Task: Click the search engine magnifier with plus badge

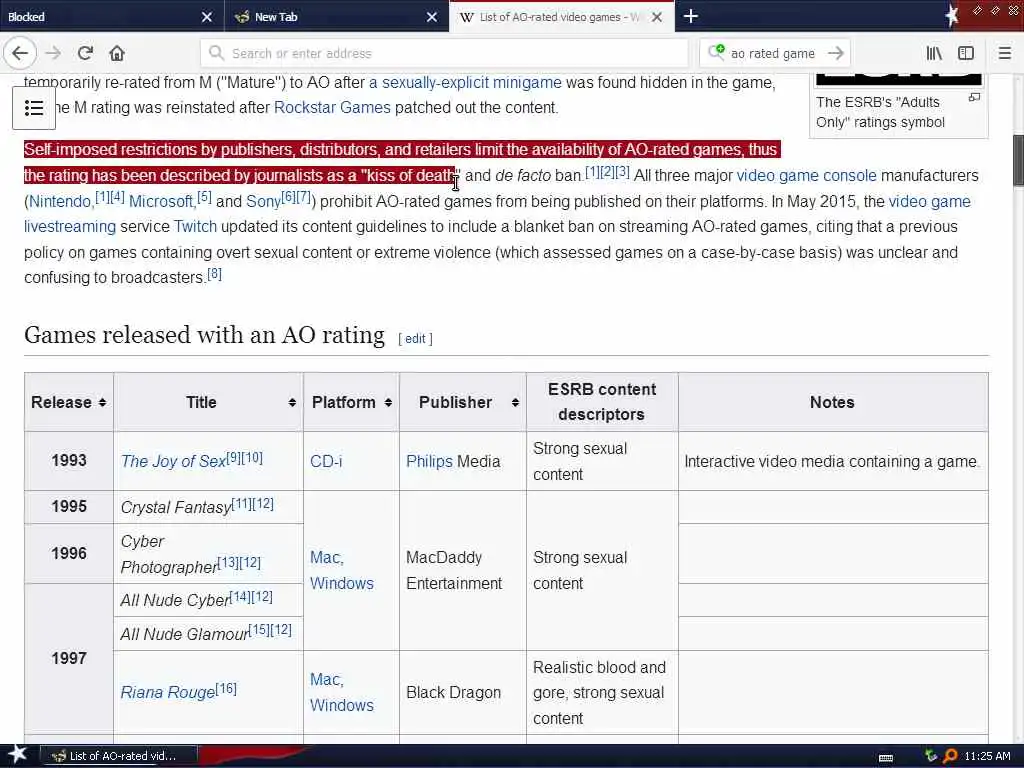Action: pyautogui.click(x=716, y=52)
